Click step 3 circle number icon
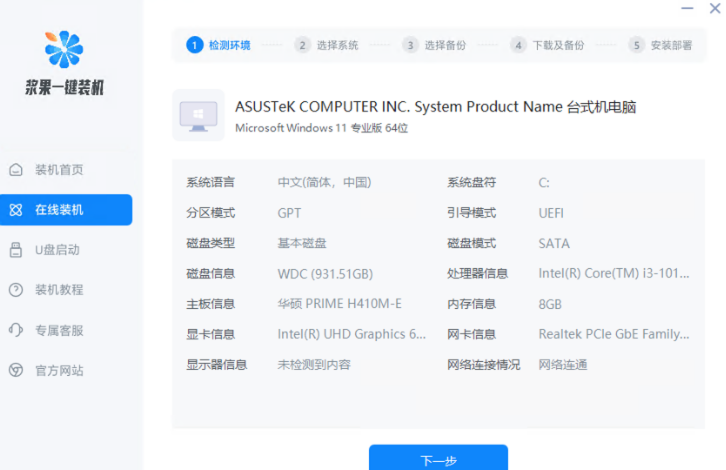This screenshot has height=470, width=726. pos(410,45)
